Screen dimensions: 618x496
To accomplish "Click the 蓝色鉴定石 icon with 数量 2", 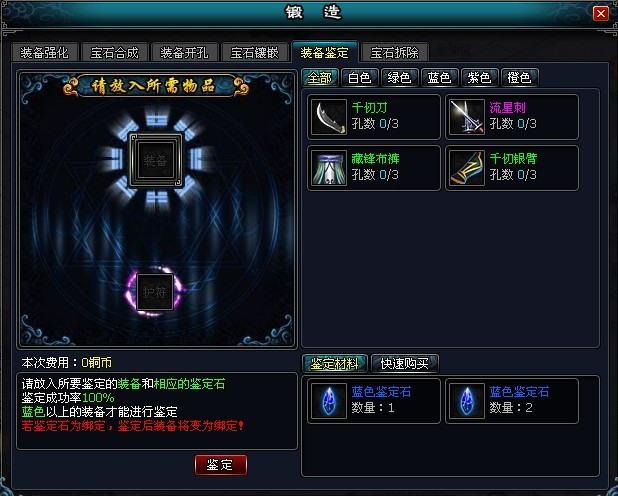I will click(467, 401).
